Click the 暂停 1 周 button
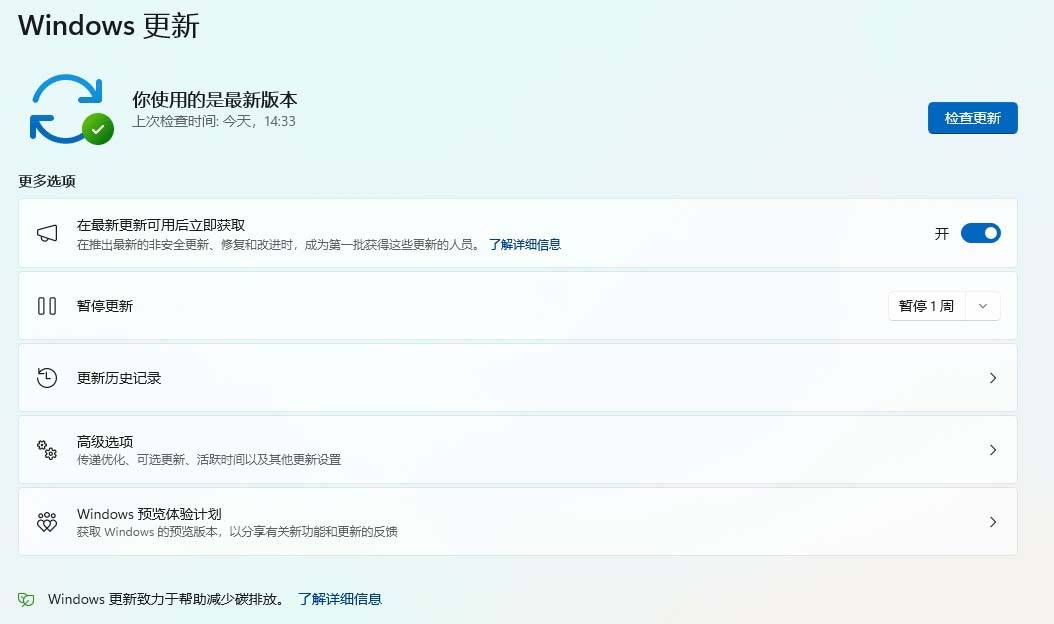This screenshot has width=1054, height=624. coord(926,306)
